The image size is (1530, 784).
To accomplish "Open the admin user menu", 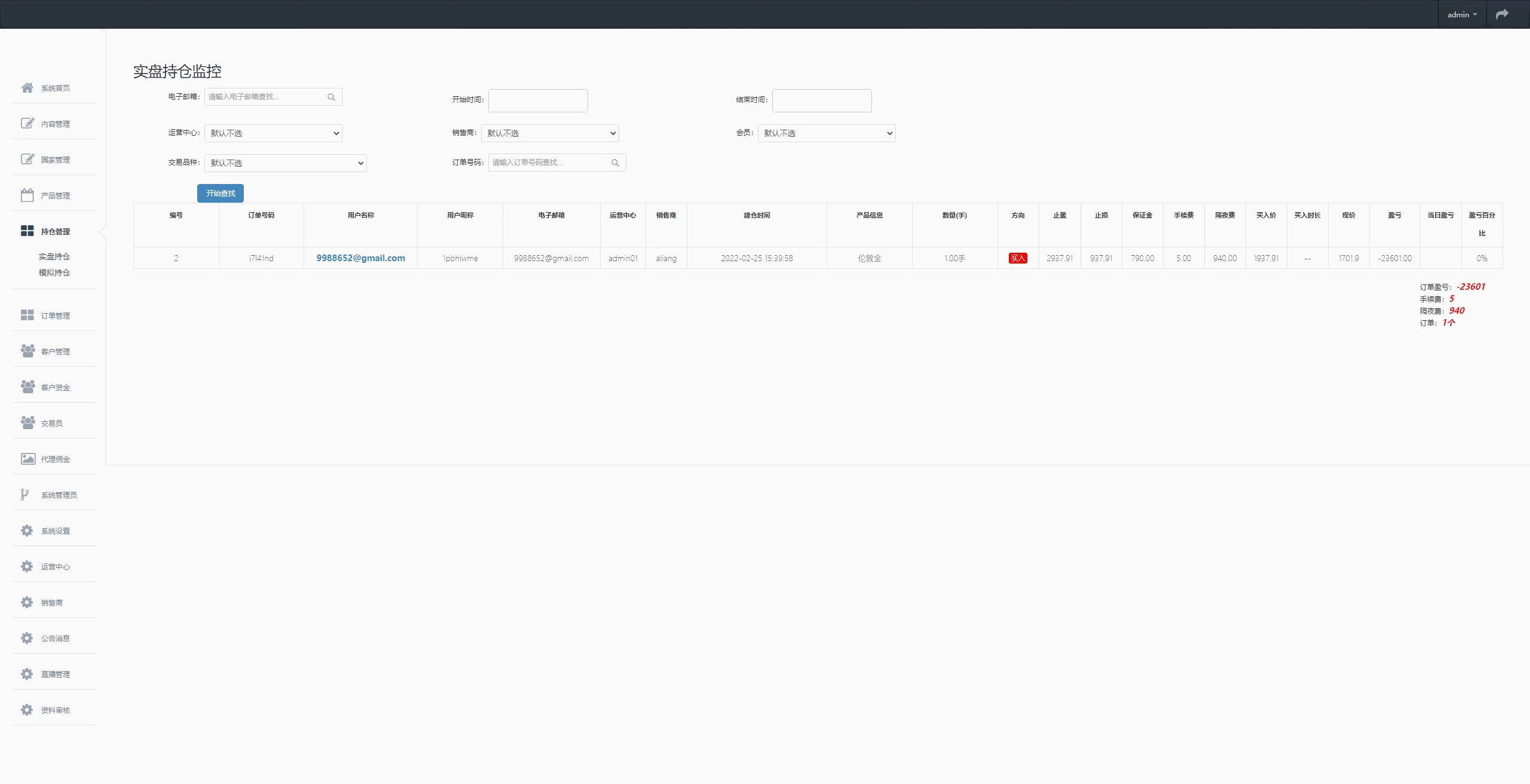I will 1461,14.
